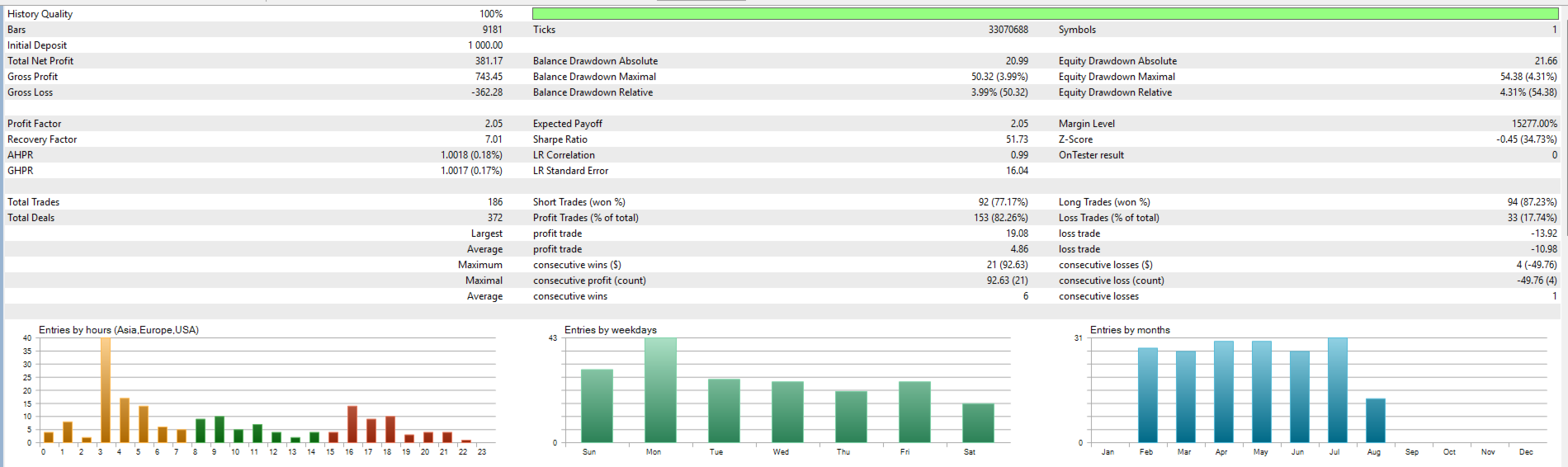Select the 'Expected Payoff' label
The width and height of the screenshot is (1568, 467).
(x=568, y=124)
